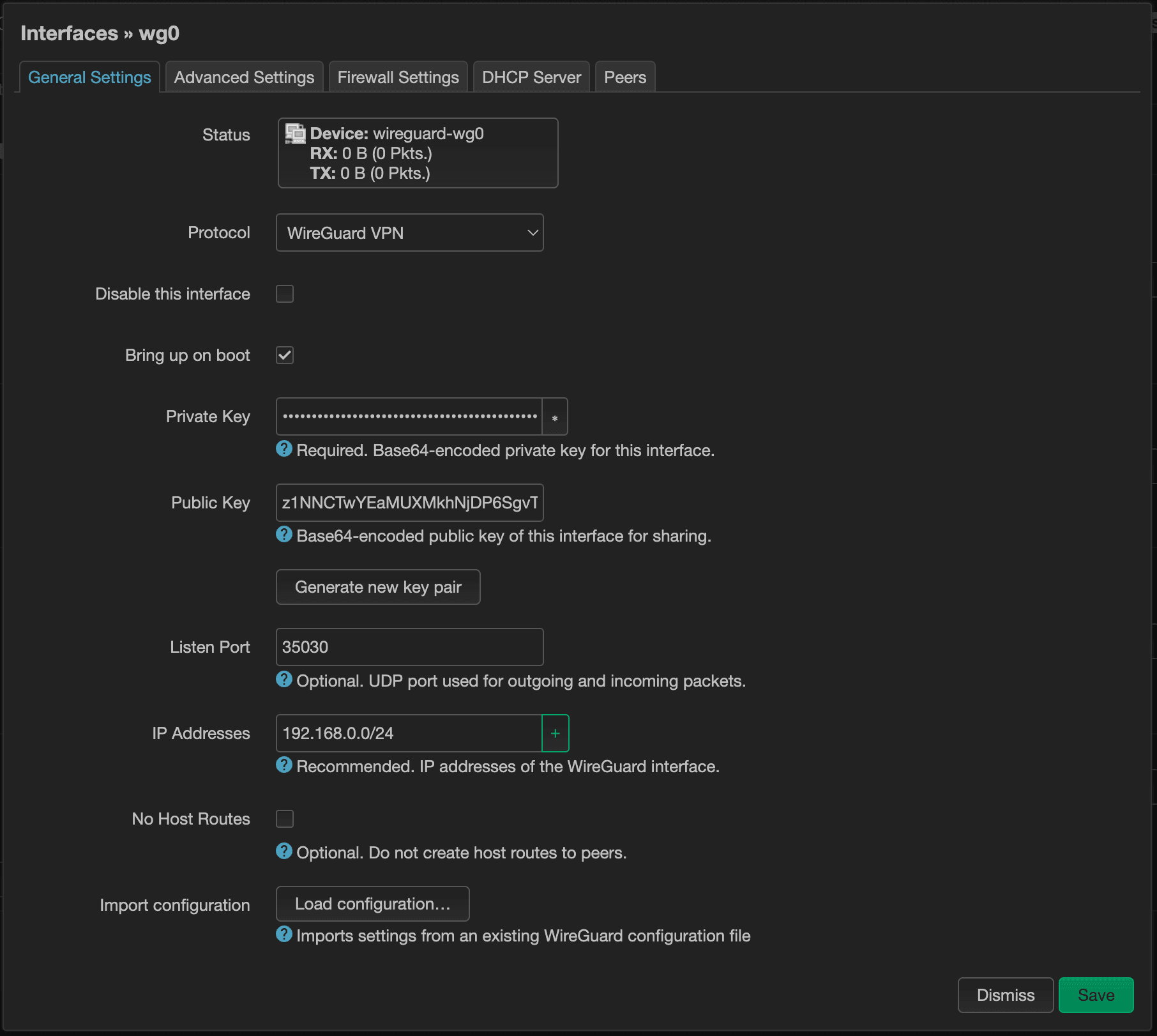Image resolution: width=1157 pixels, height=1036 pixels.
Task: Click help icon beside No Host Routes hint
Action: click(x=284, y=851)
